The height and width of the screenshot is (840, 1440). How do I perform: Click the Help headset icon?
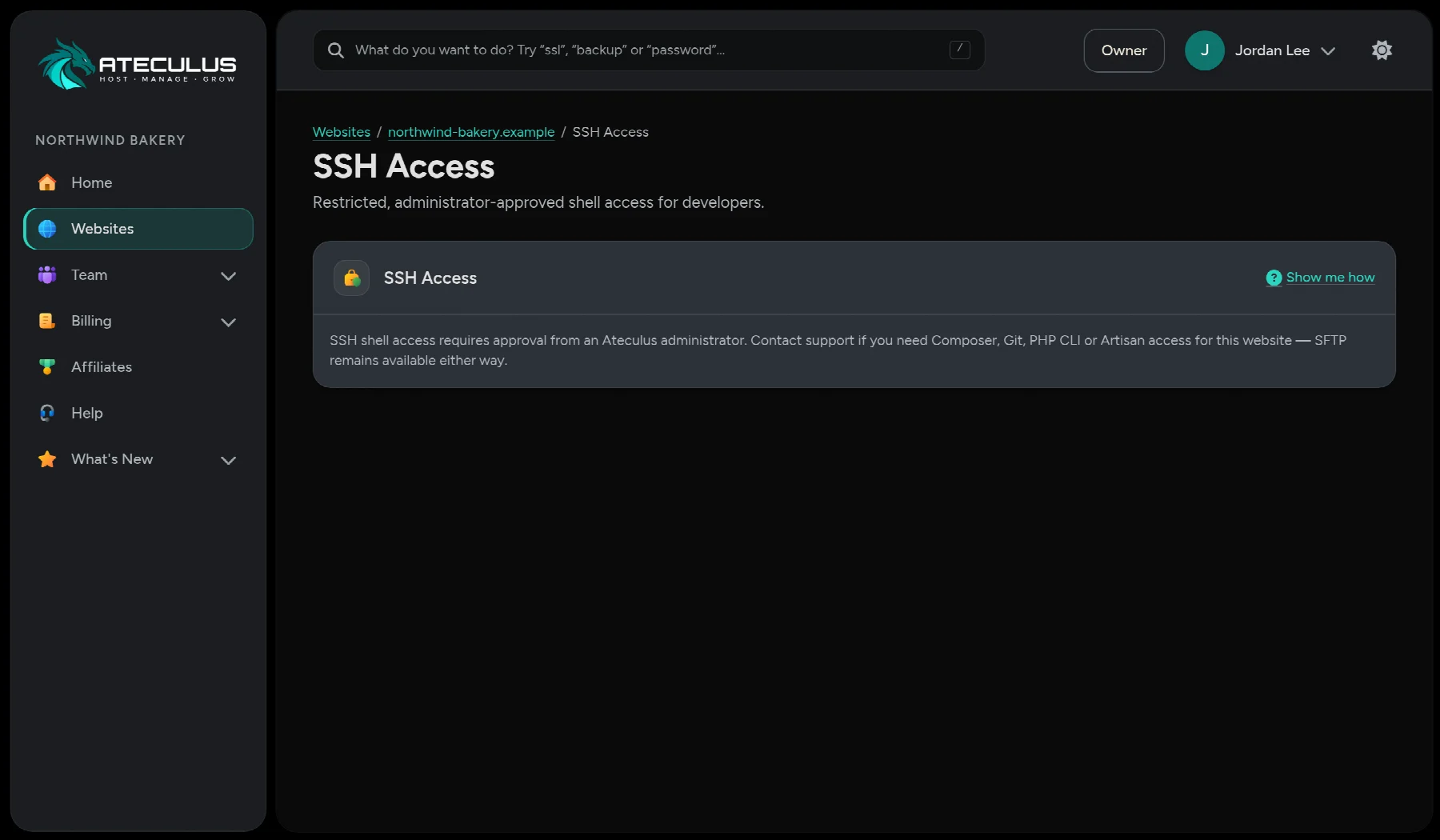click(47, 413)
